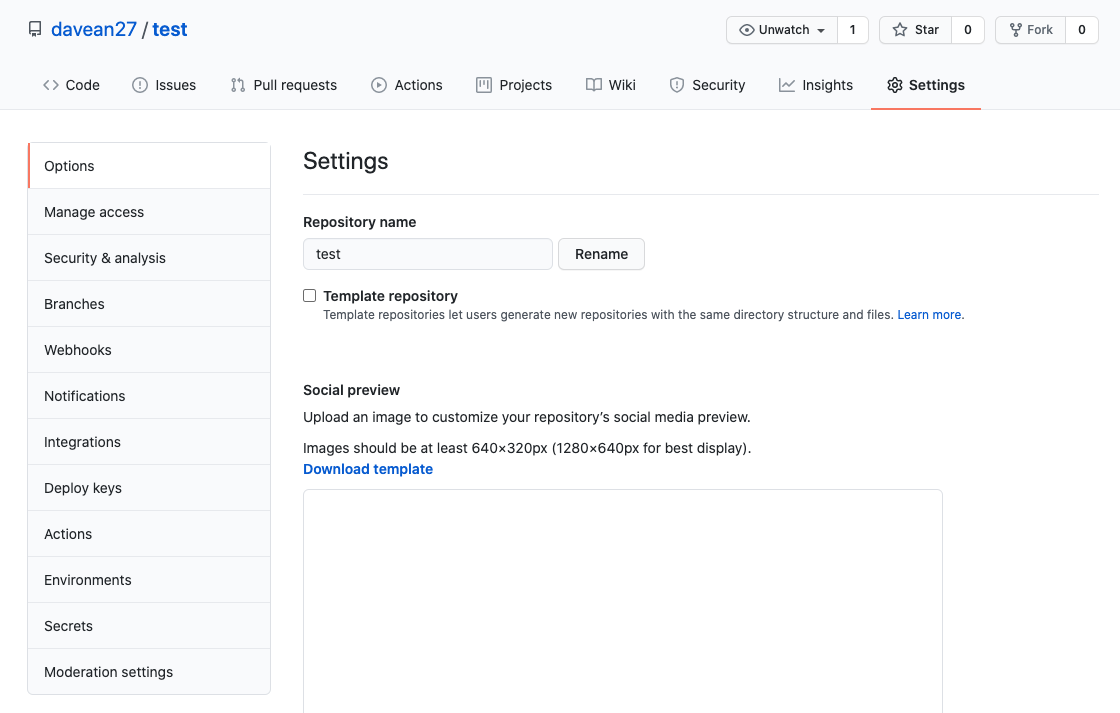This screenshot has width=1120, height=713.
Task: Open Integrations settings
Action: tap(149, 442)
